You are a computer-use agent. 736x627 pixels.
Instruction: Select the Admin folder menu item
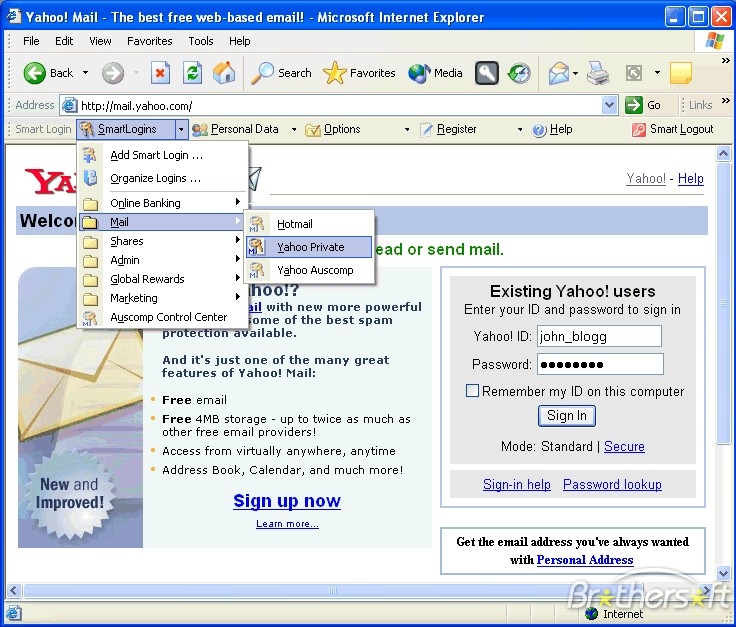click(x=161, y=260)
